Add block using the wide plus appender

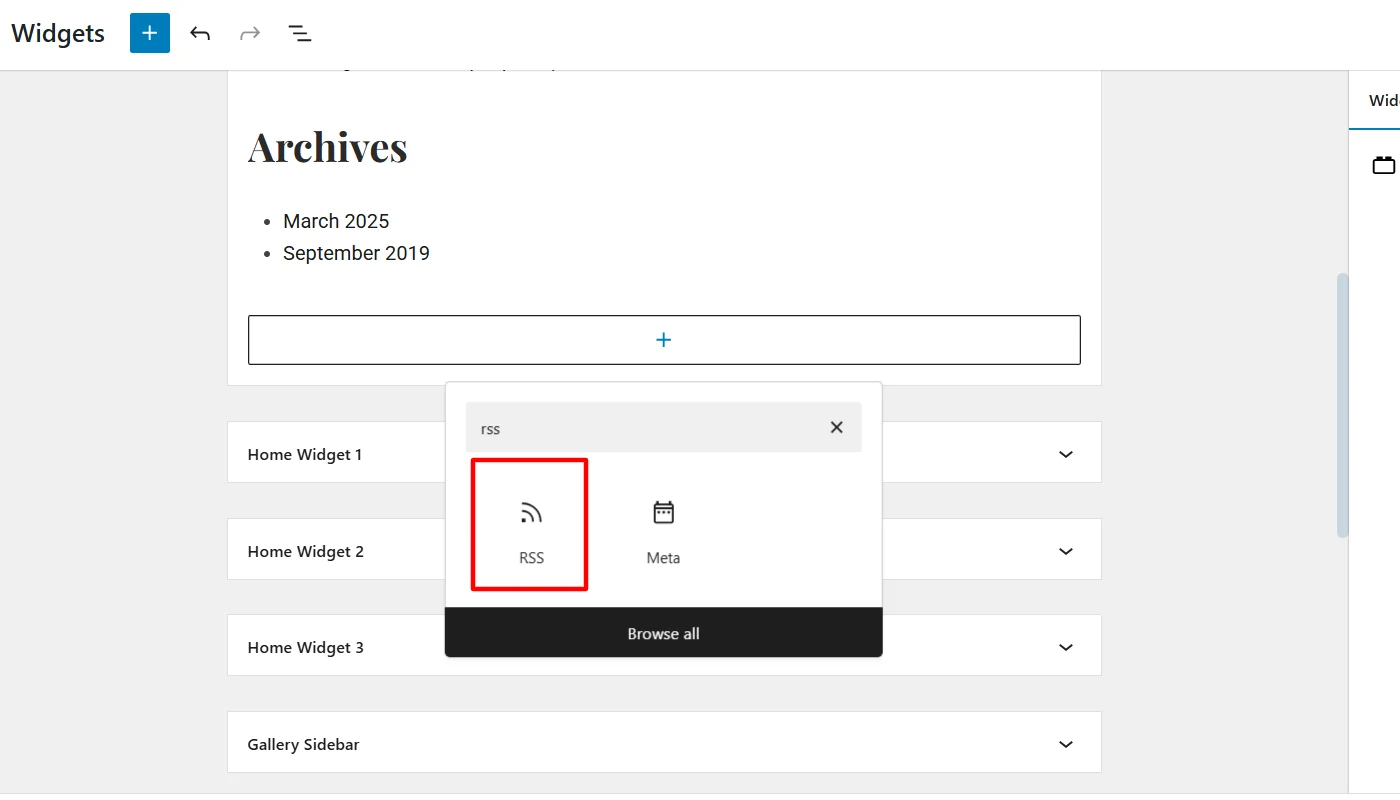pos(664,340)
